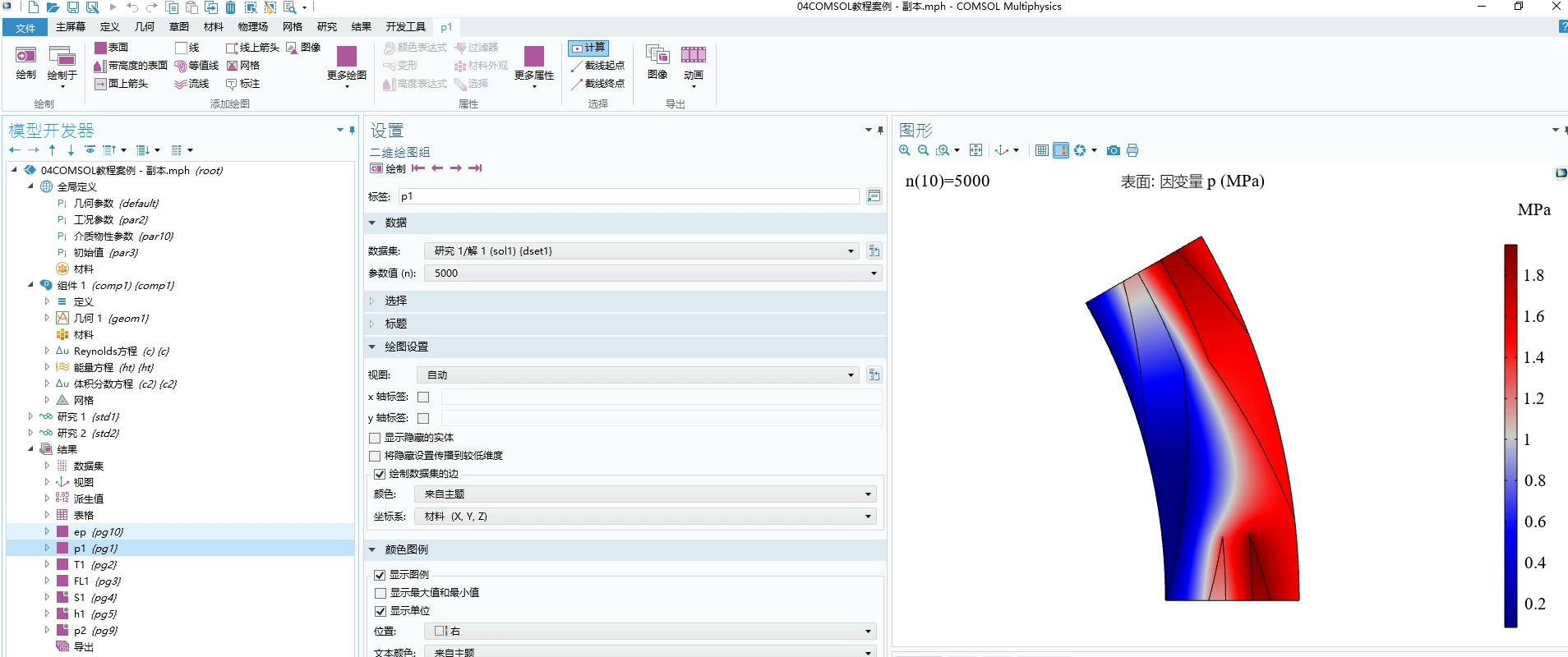Image resolution: width=1568 pixels, height=657 pixels.
Task: Switch to the 主屏幕 ribbon tab
Action: coord(71,27)
